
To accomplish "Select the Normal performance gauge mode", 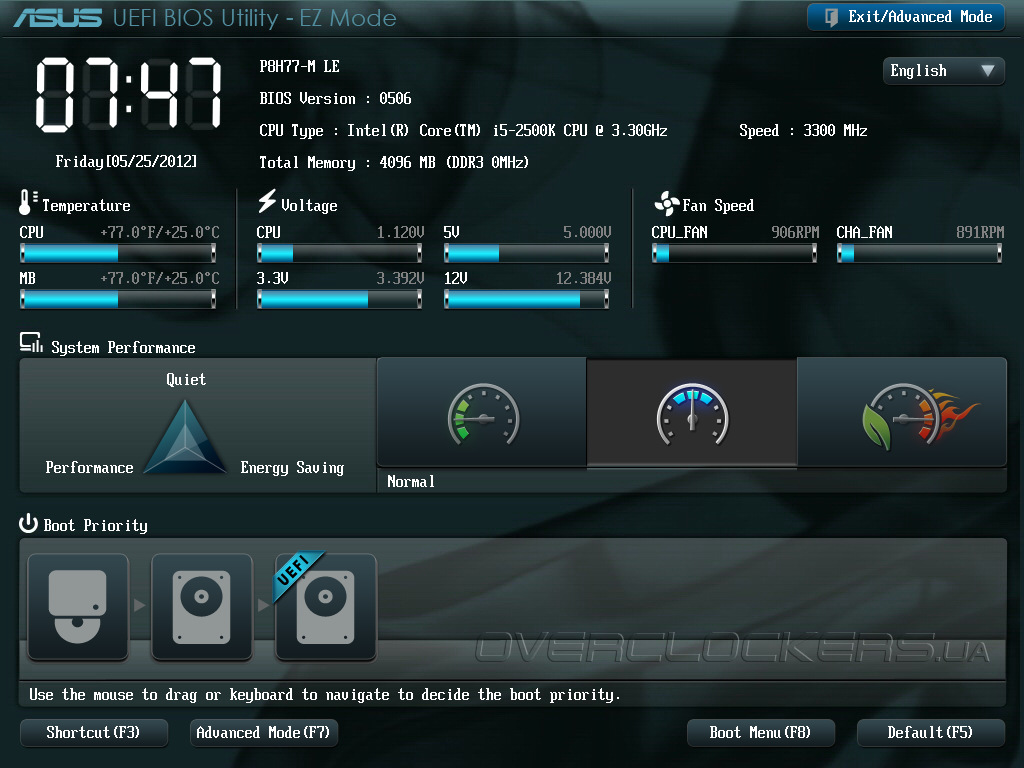I will pos(692,412).
